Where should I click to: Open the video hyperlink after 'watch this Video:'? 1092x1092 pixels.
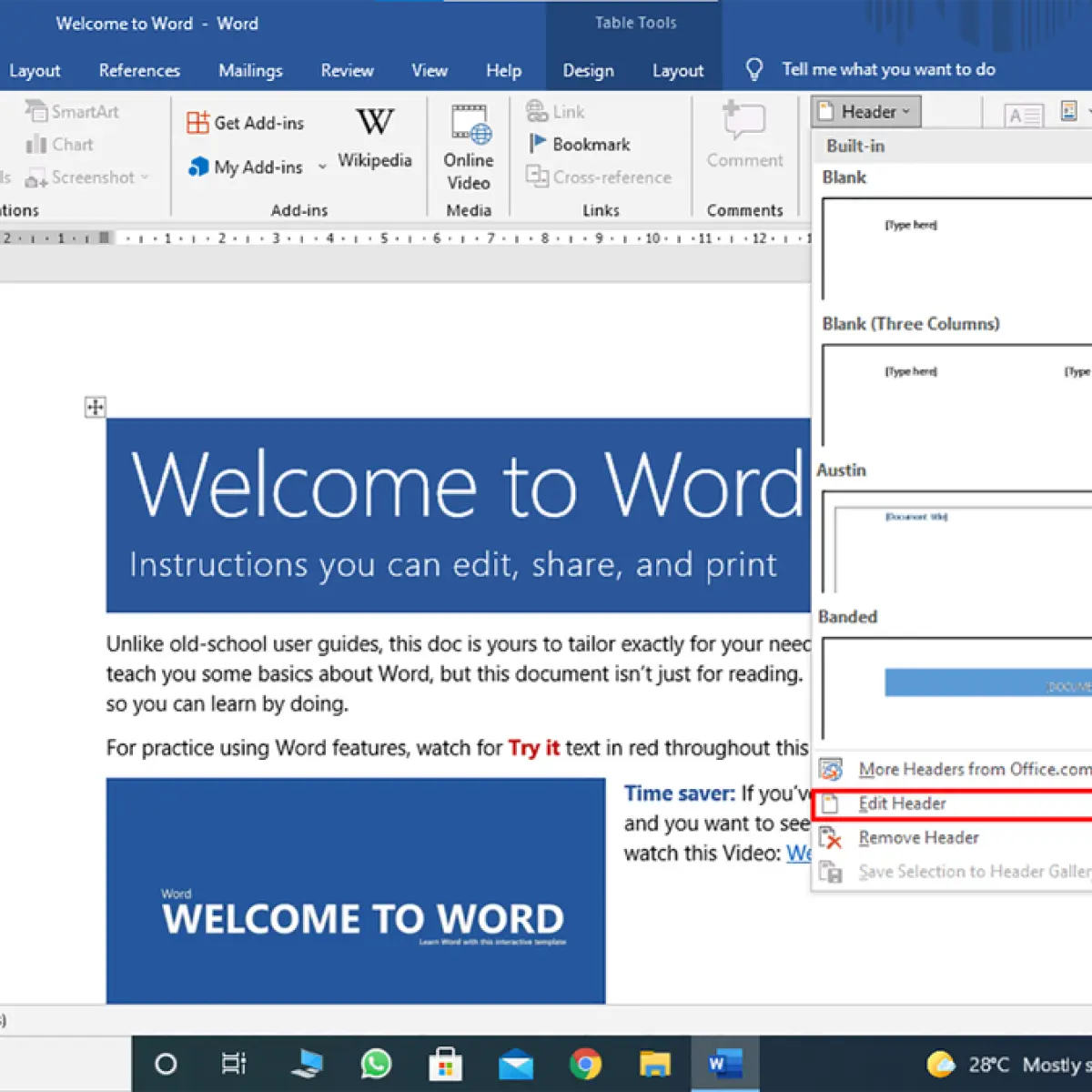pyautogui.click(x=799, y=854)
